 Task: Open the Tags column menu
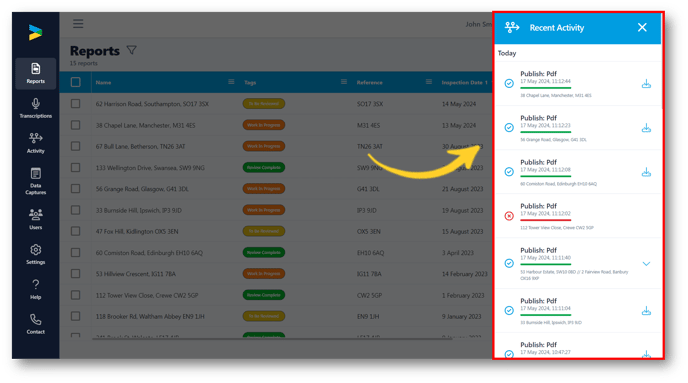click(344, 82)
